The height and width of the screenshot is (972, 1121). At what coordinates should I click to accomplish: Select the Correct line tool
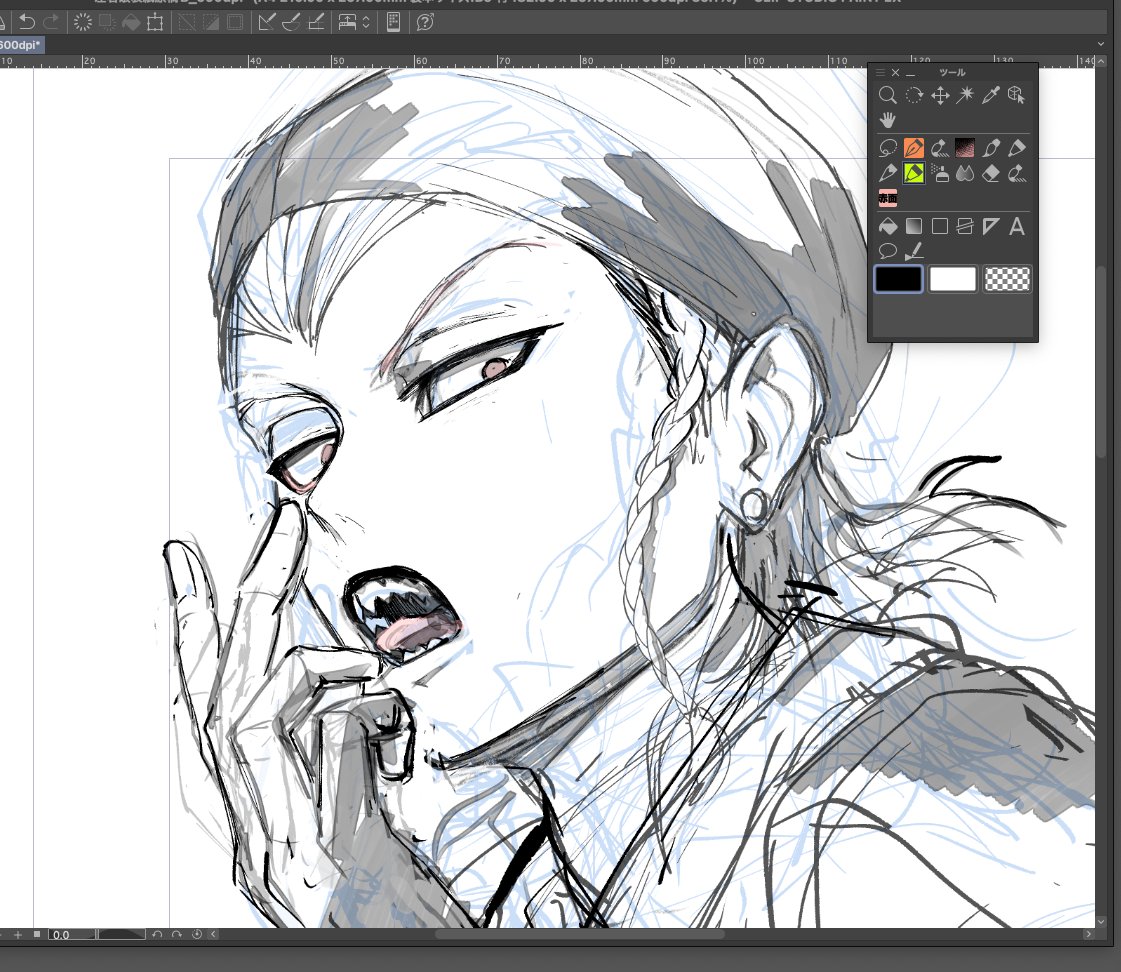pos(914,252)
